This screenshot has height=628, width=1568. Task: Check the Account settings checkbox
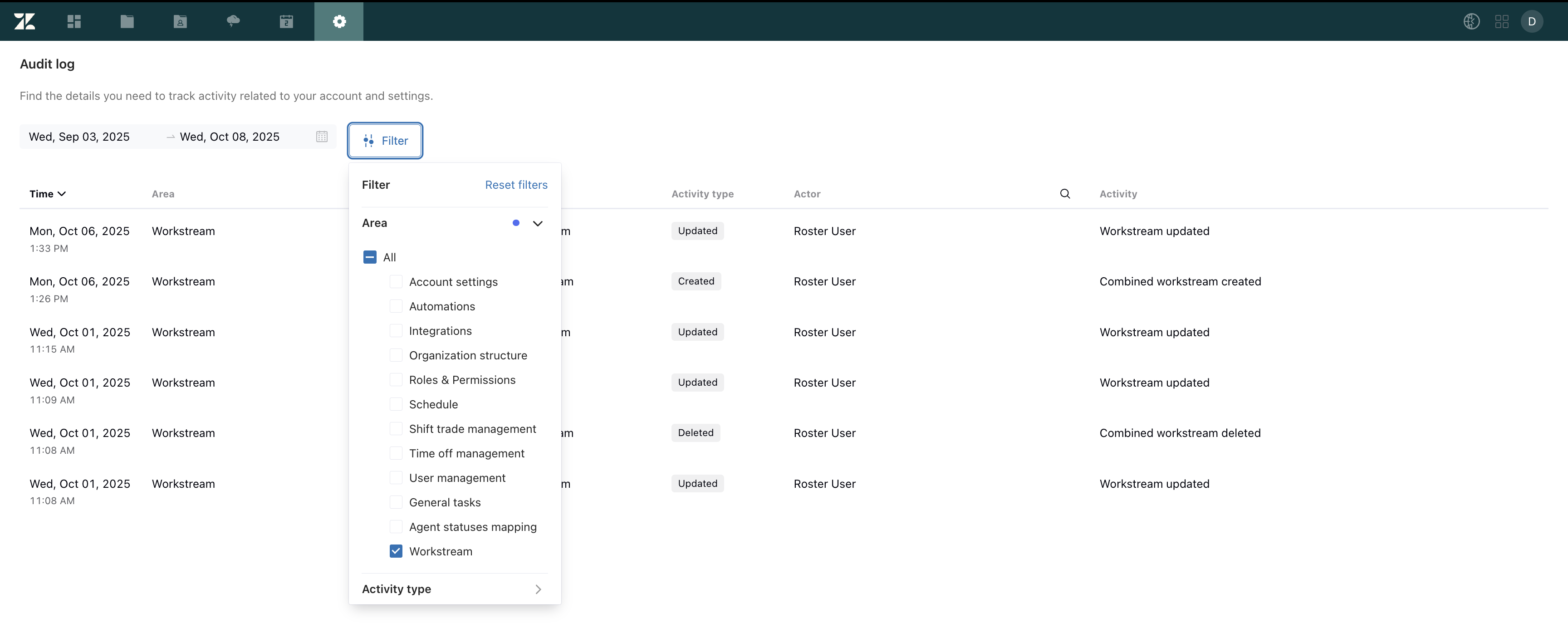point(396,282)
